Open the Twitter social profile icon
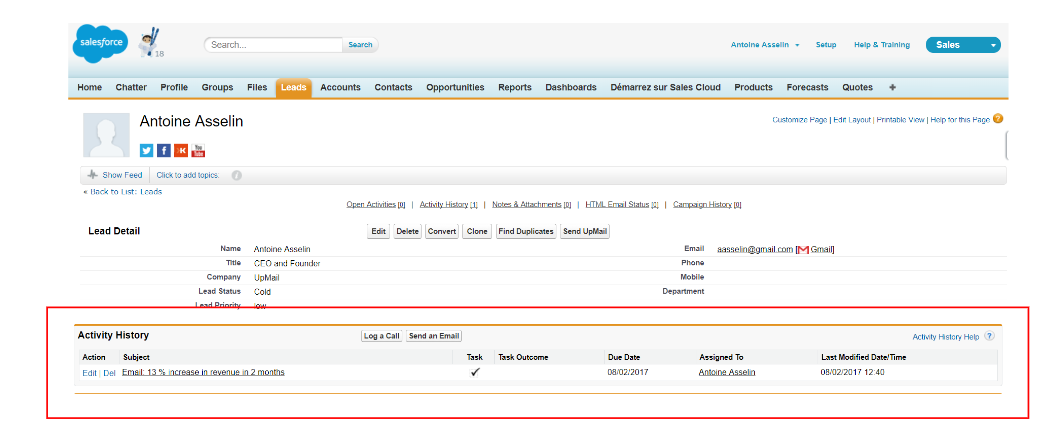This screenshot has height=448, width=1061. pos(147,150)
